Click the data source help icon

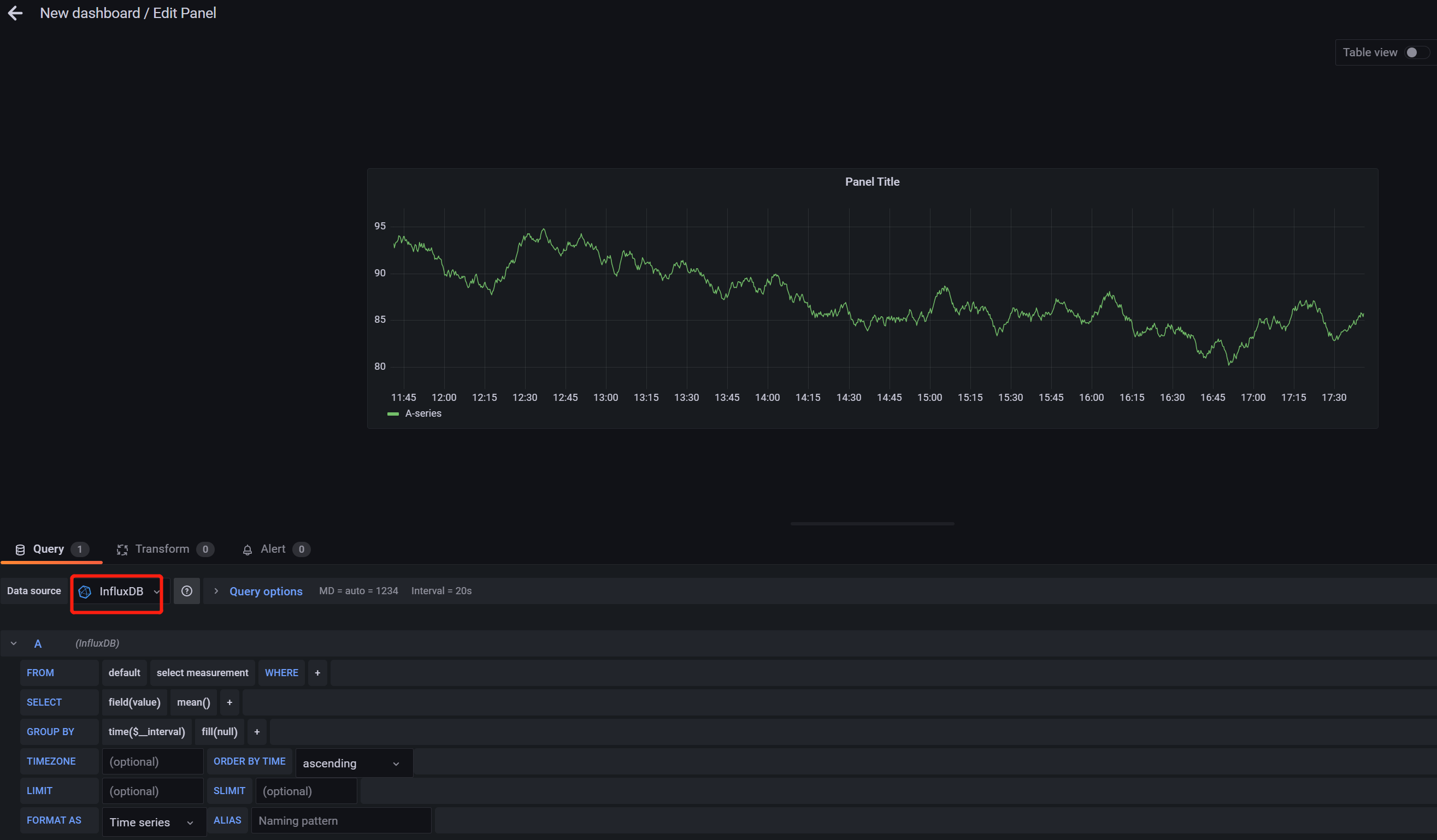186,591
